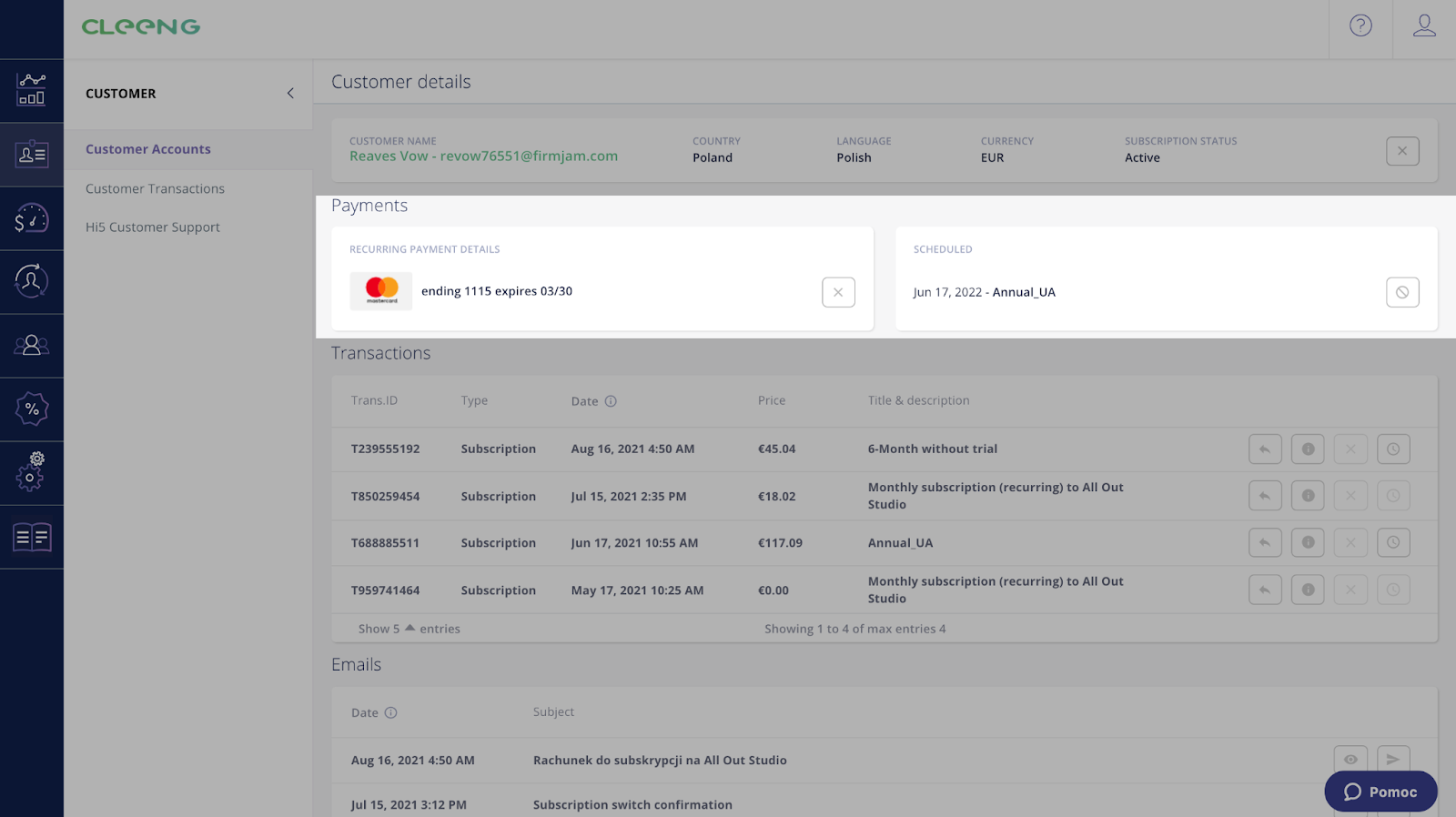
Task: Open the dollar gauge revenue sidebar icon
Action: (x=32, y=218)
